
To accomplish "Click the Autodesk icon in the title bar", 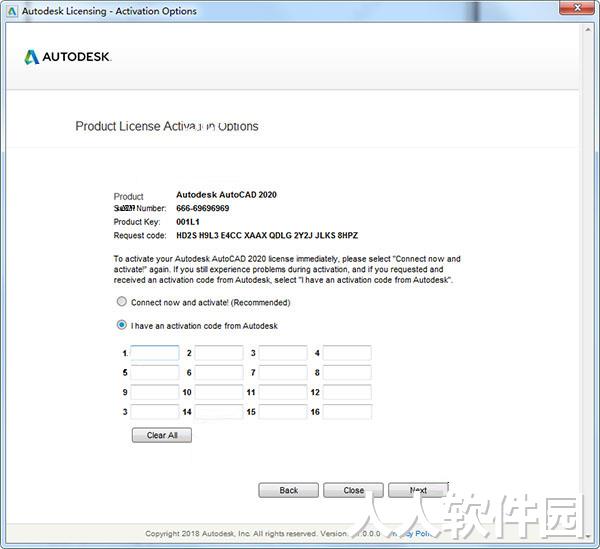I will pyautogui.click(x=12, y=11).
